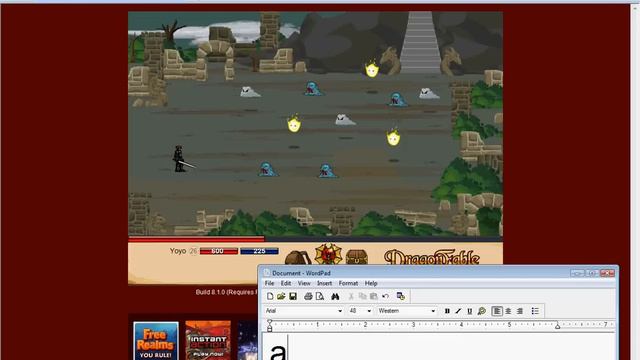The width and height of the screenshot is (640, 360).
Task: Copy selection using the toolbar icon
Action: [x=362, y=296]
